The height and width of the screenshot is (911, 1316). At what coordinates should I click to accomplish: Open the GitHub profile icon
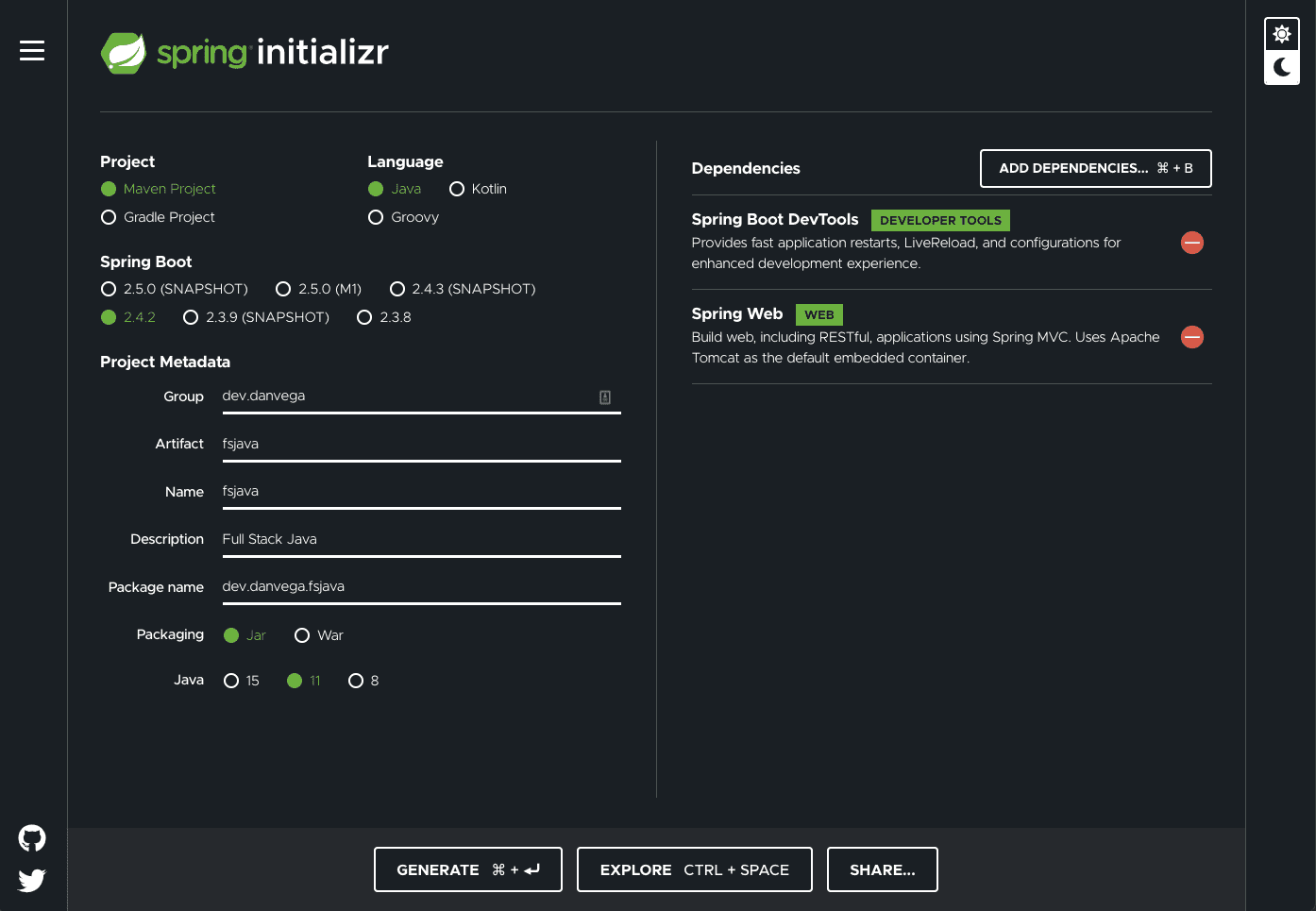(31, 837)
